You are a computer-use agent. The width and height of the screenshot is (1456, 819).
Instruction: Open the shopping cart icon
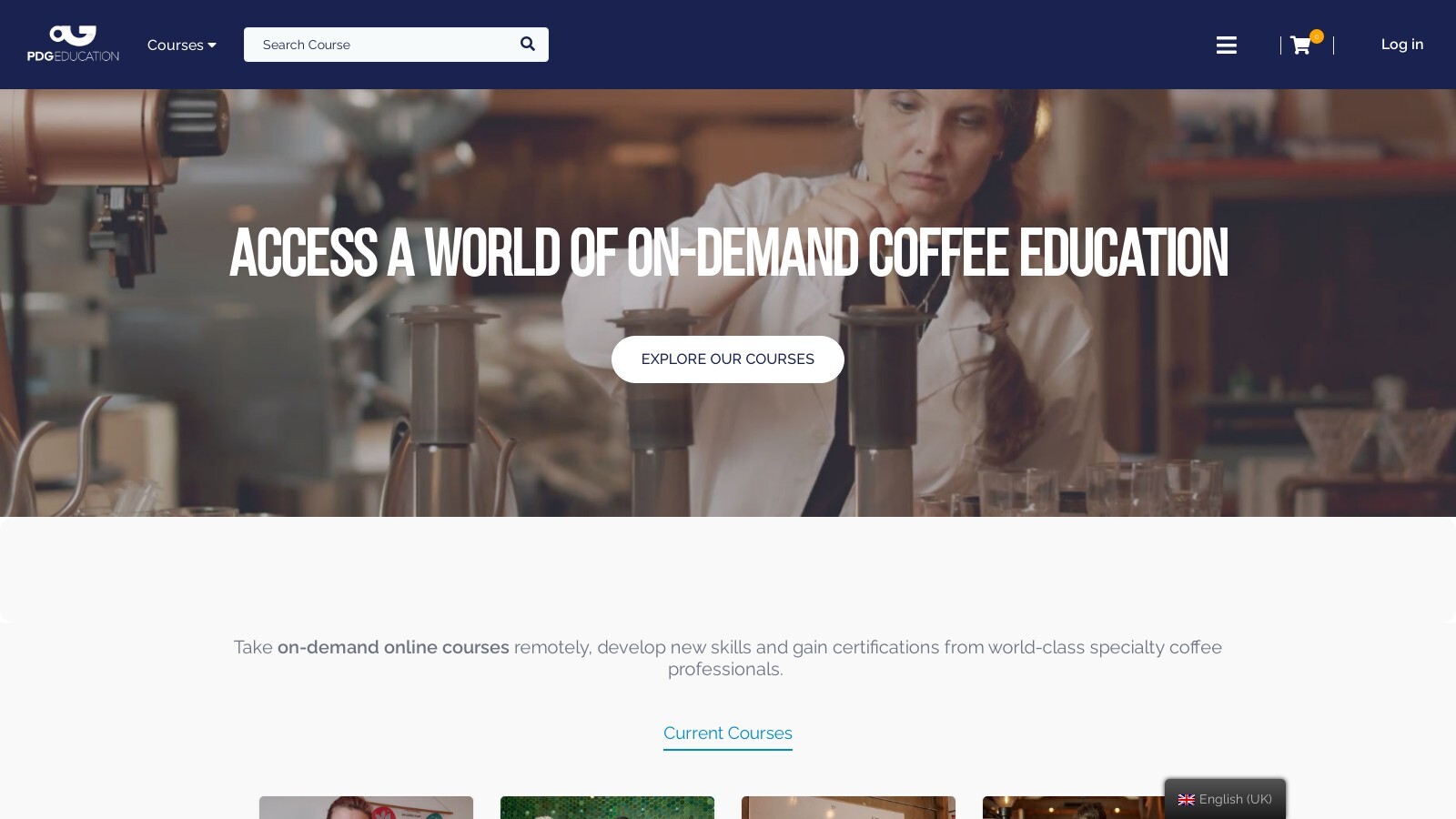click(x=1300, y=45)
